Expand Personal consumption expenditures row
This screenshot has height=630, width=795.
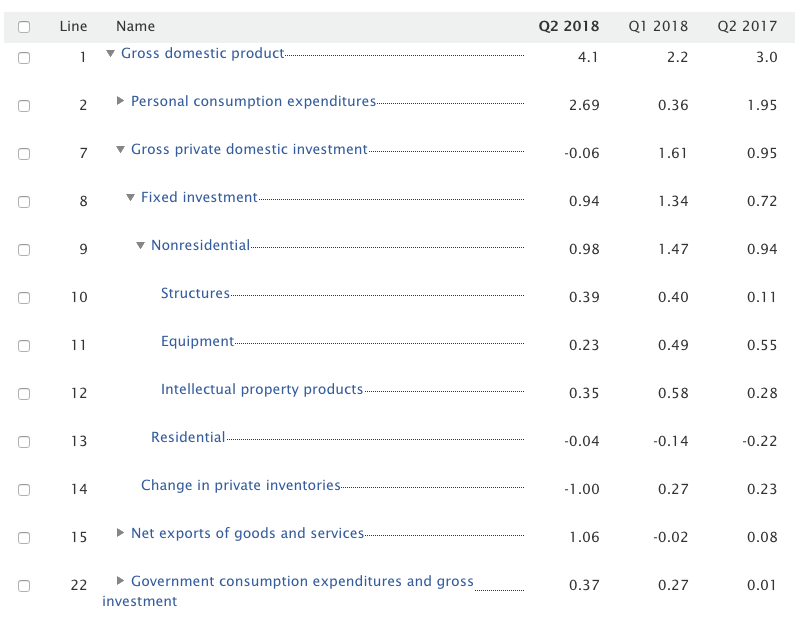[x=121, y=101]
